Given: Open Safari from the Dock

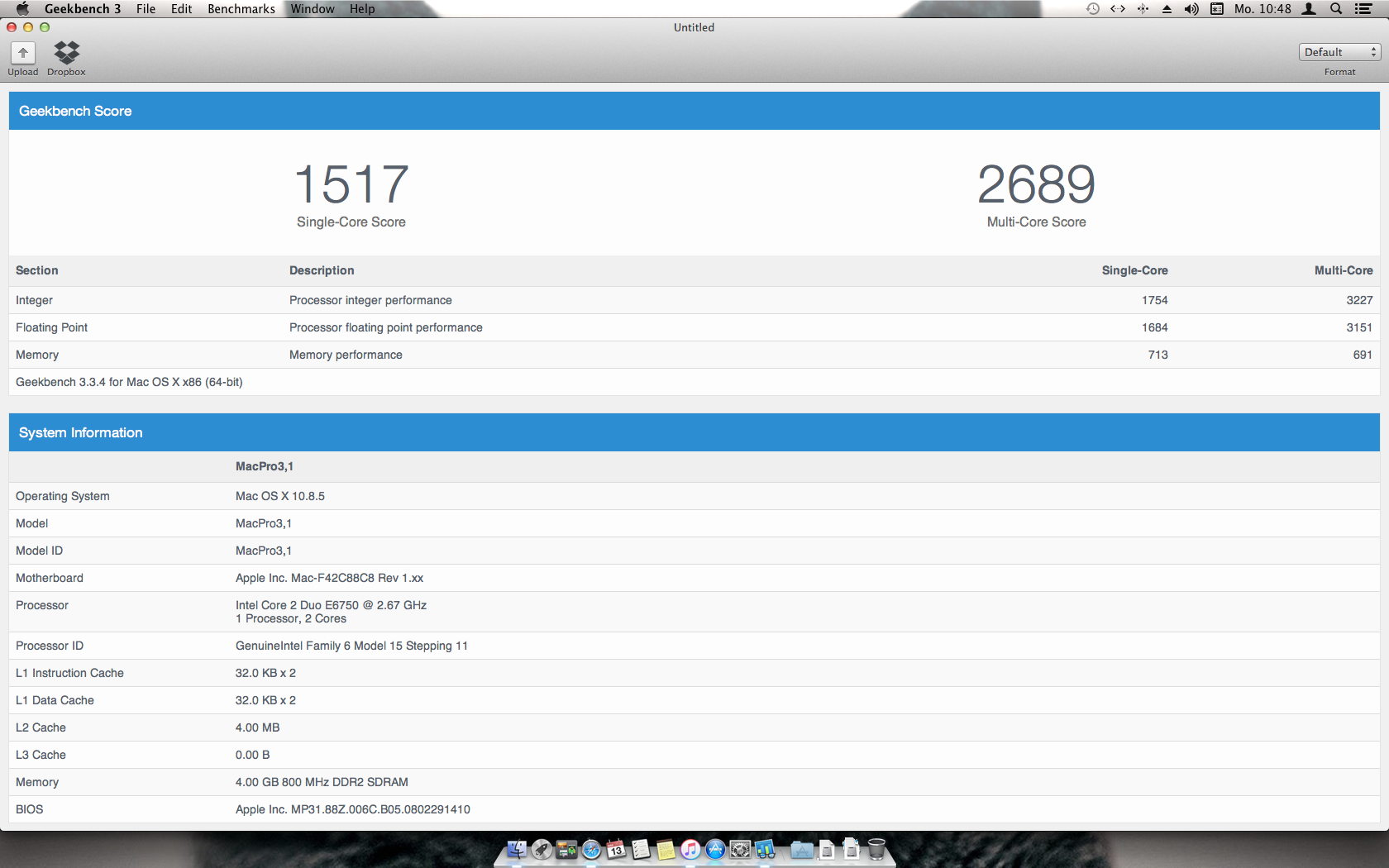Looking at the screenshot, I should pos(591,849).
